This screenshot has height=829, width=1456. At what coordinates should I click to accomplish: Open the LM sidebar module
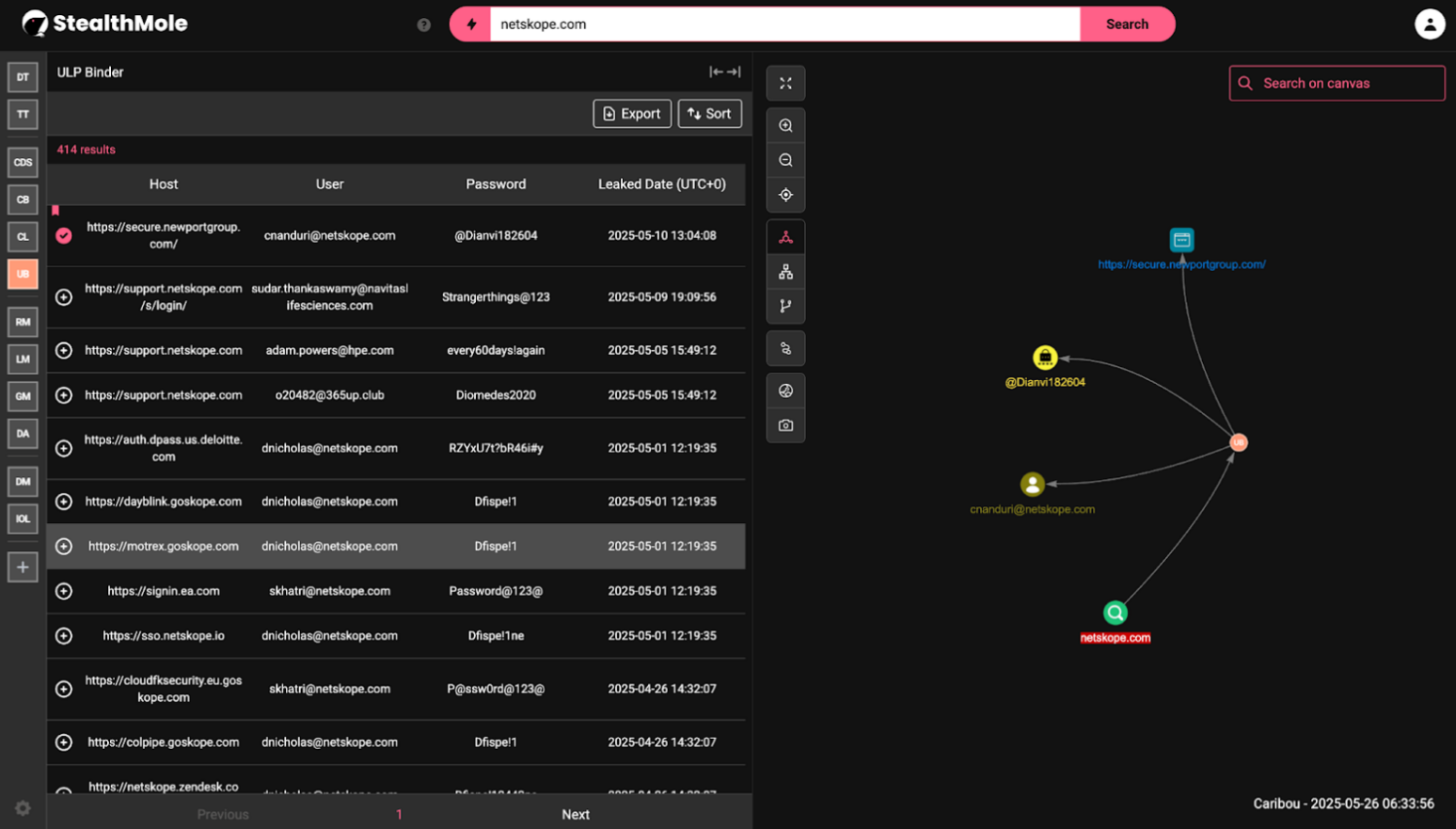pyautogui.click(x=23, y=359)
